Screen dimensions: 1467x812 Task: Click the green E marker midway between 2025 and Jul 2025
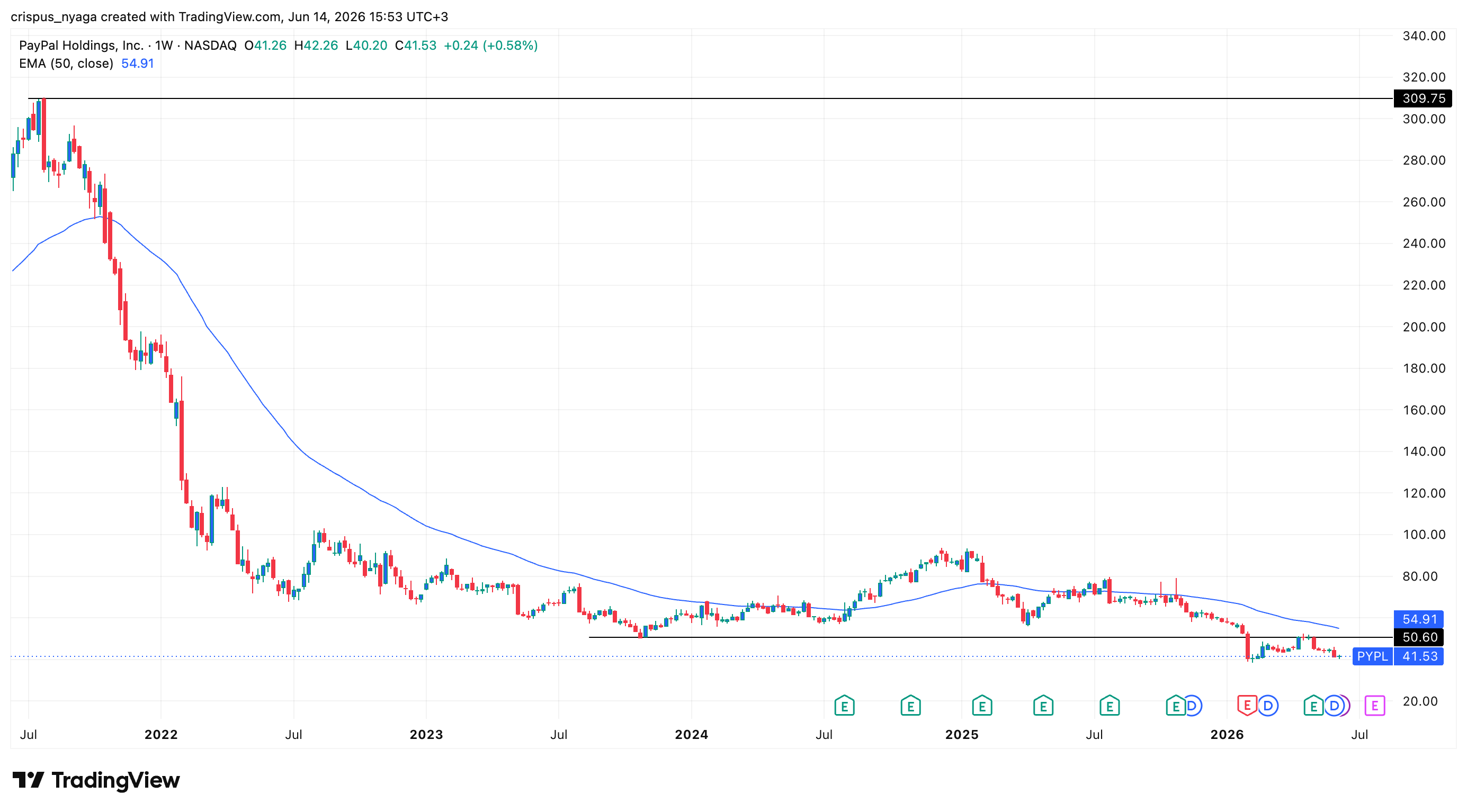tap(1043, 706)
